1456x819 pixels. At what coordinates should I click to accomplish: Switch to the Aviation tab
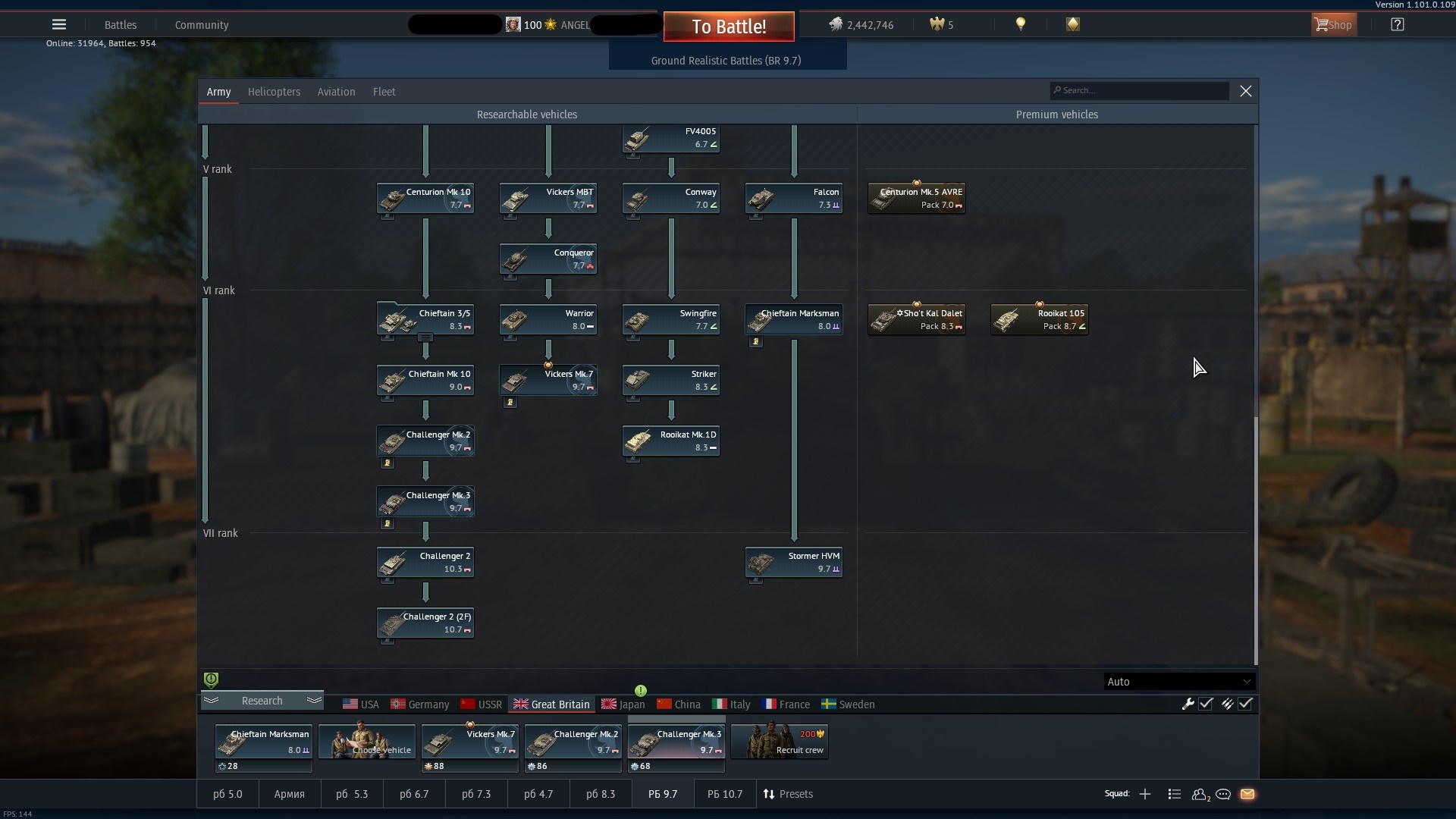pyautogui.click(x=336, y=92)
